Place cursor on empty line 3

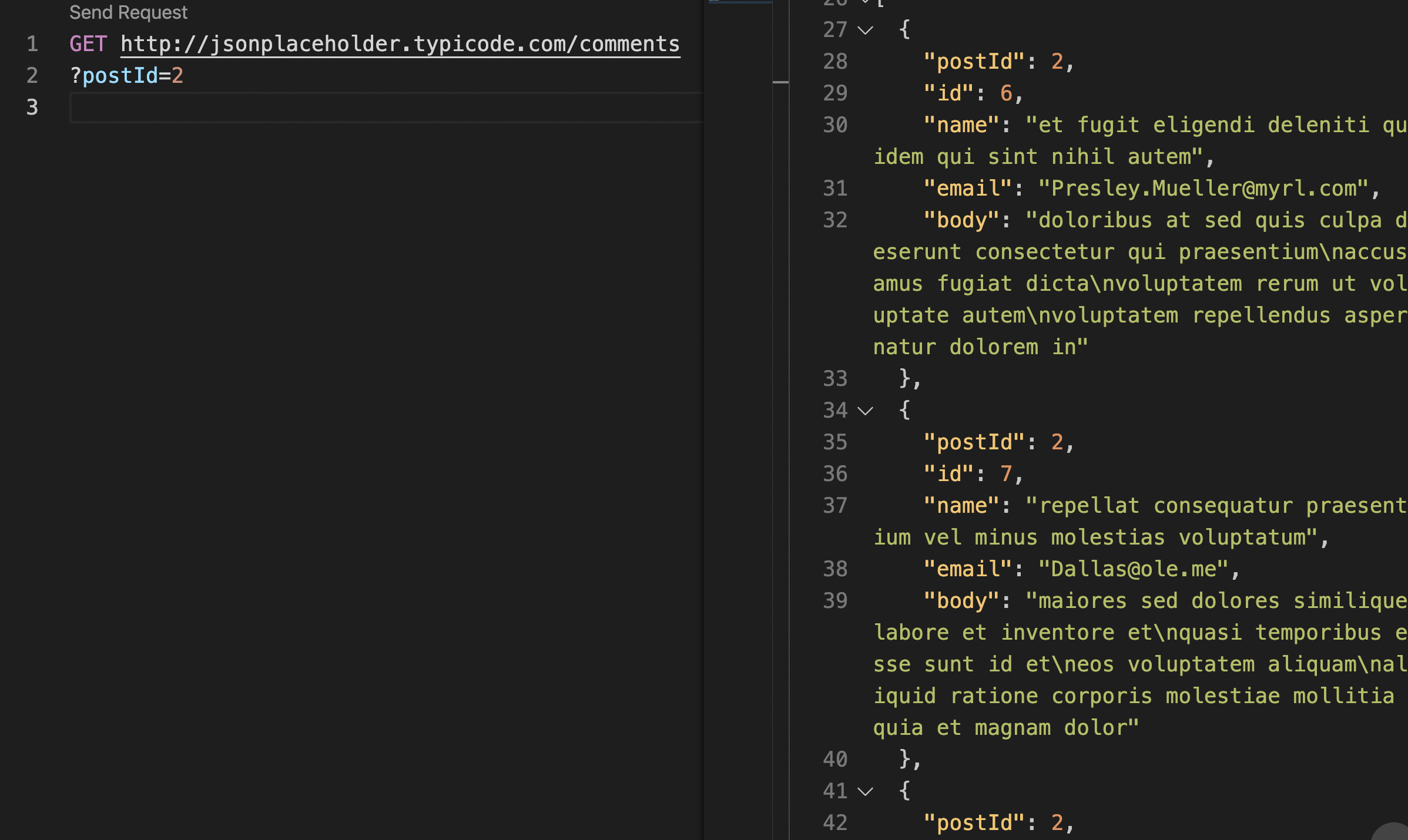point(386,107)
